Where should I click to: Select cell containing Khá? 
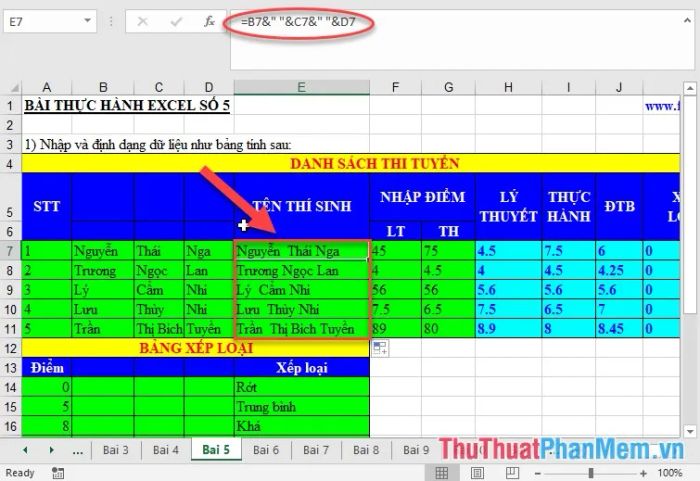click(302, 426)
